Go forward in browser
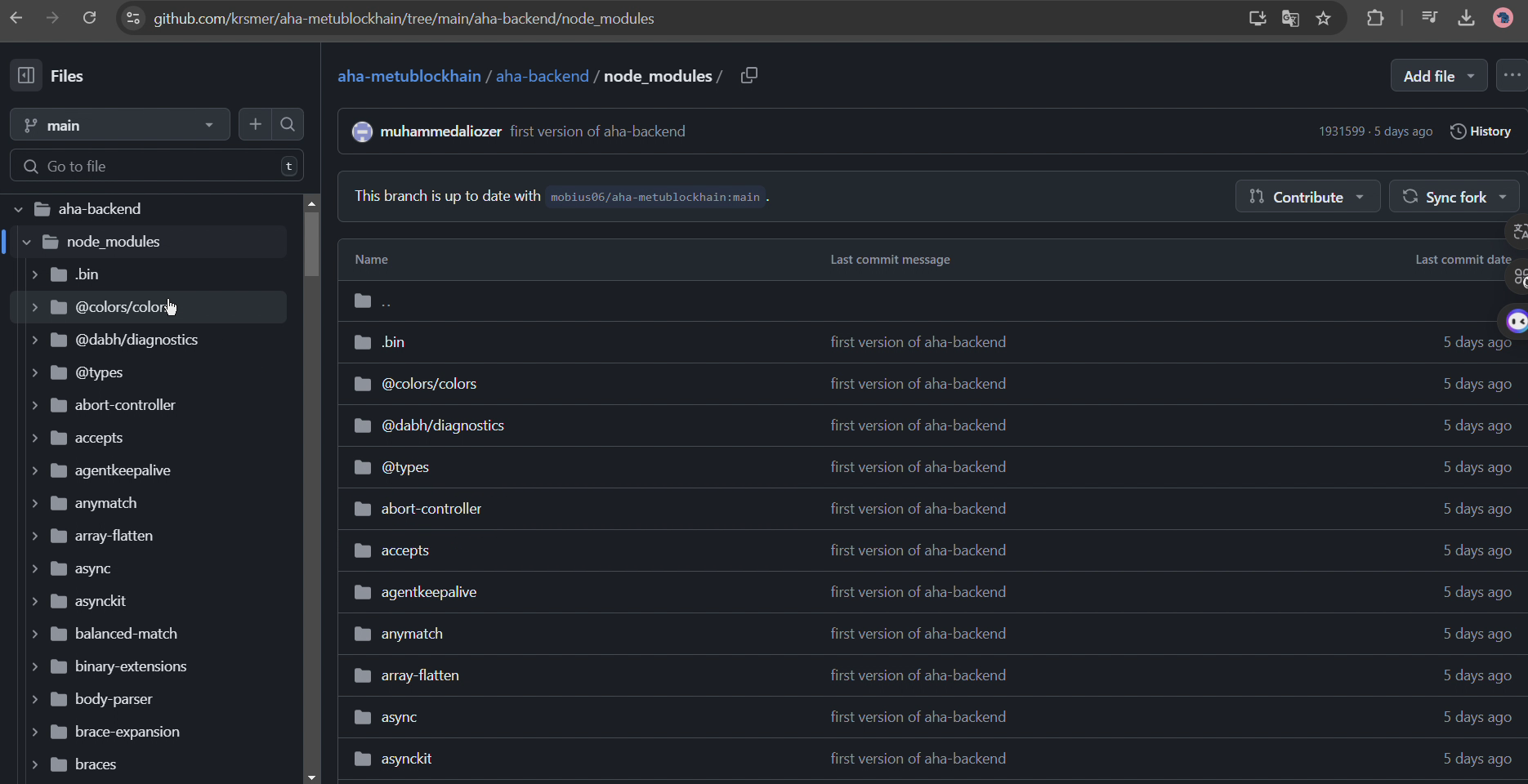 52,18
